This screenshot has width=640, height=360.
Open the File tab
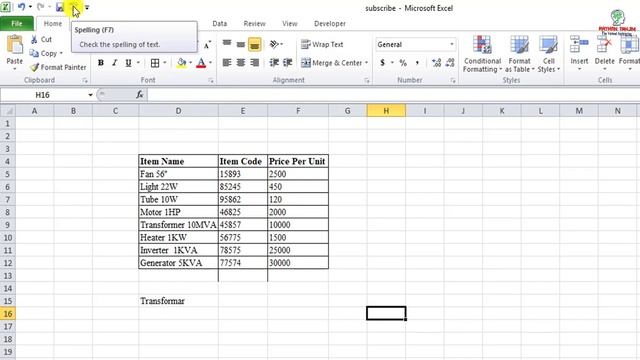17,24
